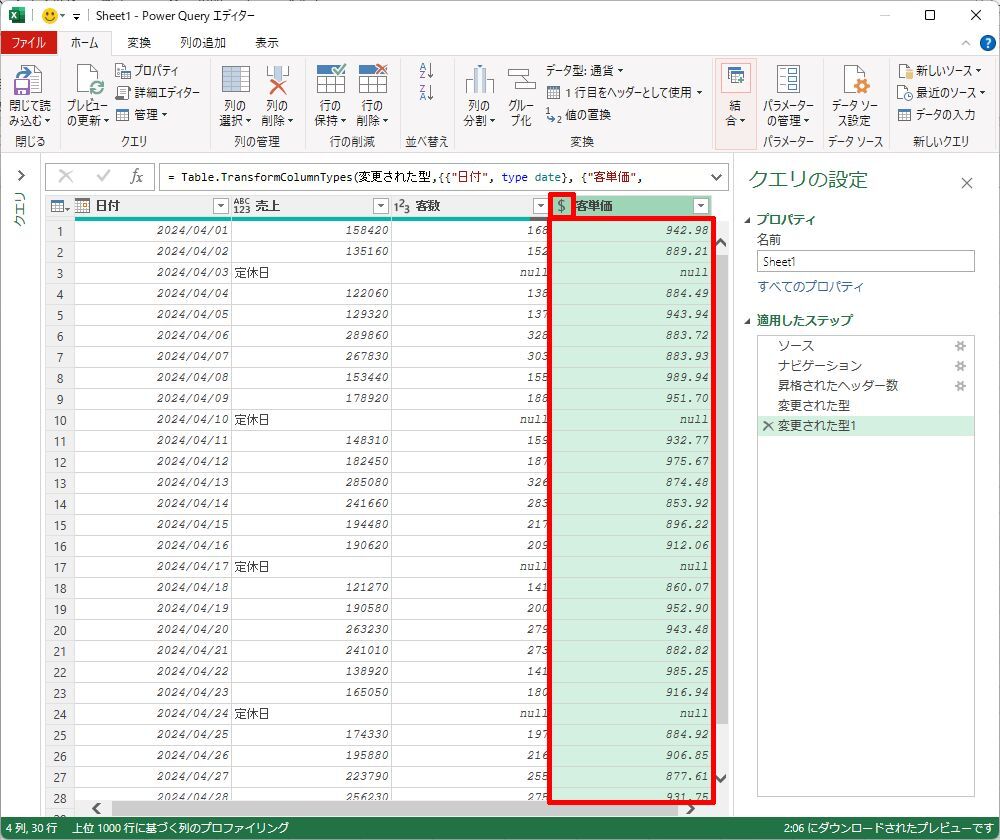Open the 日付 column filter dropdown
This screenshot has height=840, width=1000.
click(221, 206)
